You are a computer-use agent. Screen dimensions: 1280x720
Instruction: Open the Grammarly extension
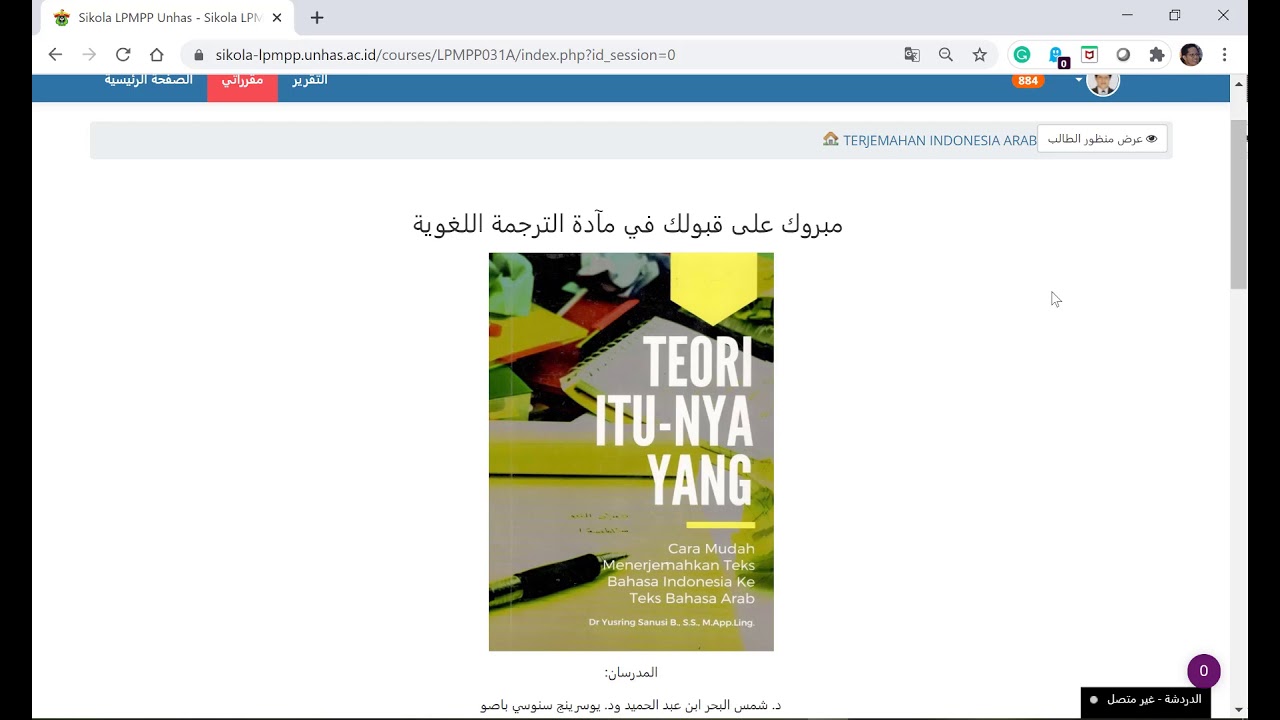click(1022, 55)
